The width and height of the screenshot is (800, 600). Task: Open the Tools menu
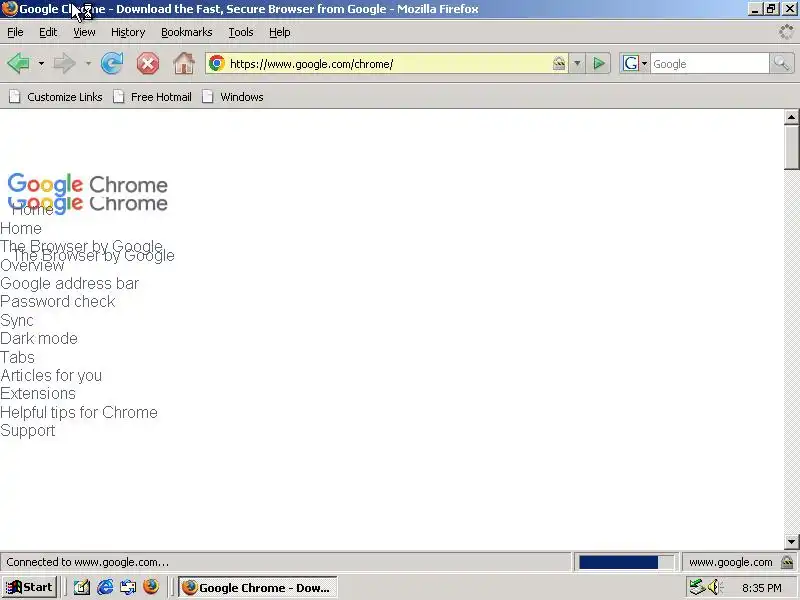click(x=241, y=32)
